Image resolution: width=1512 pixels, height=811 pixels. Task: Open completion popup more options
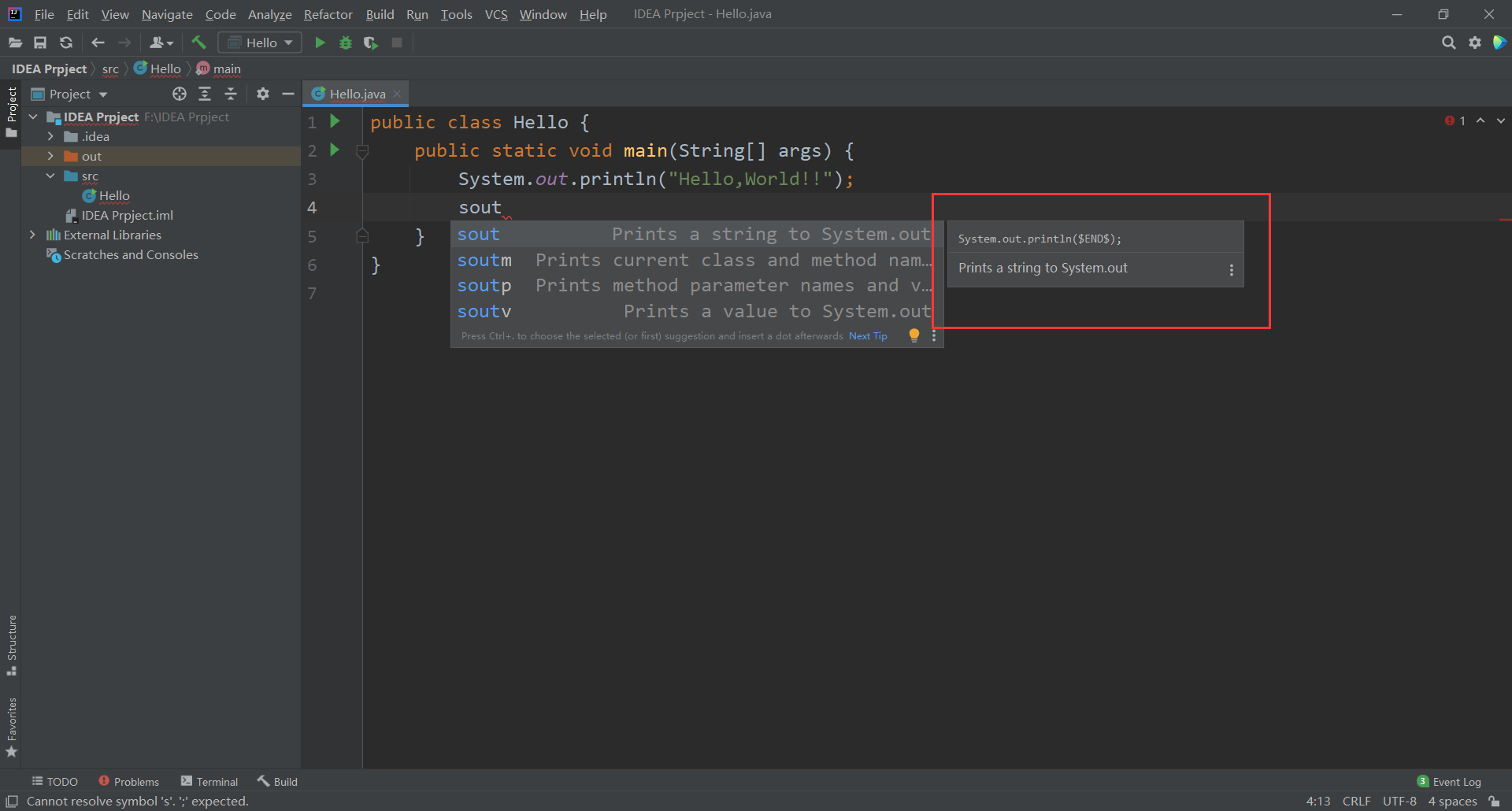(x=934, y=335)
